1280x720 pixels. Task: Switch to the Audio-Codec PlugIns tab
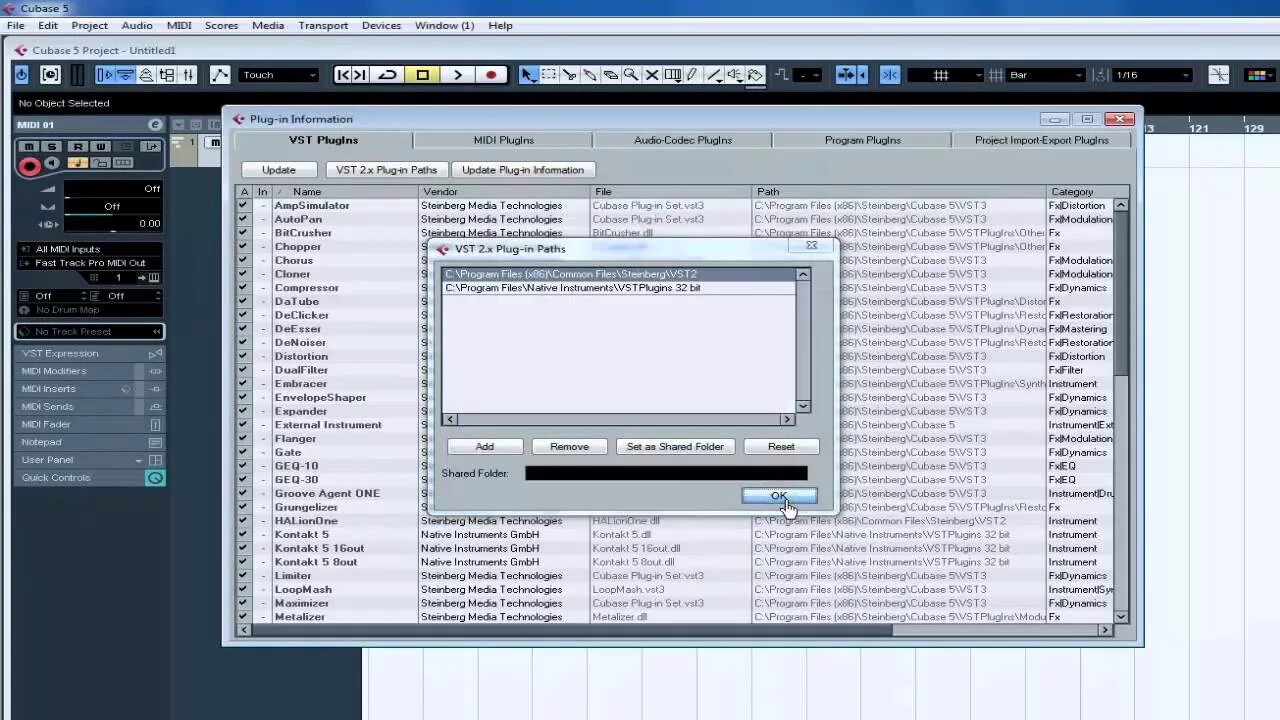pyautogui.click(x=683, y=140)
